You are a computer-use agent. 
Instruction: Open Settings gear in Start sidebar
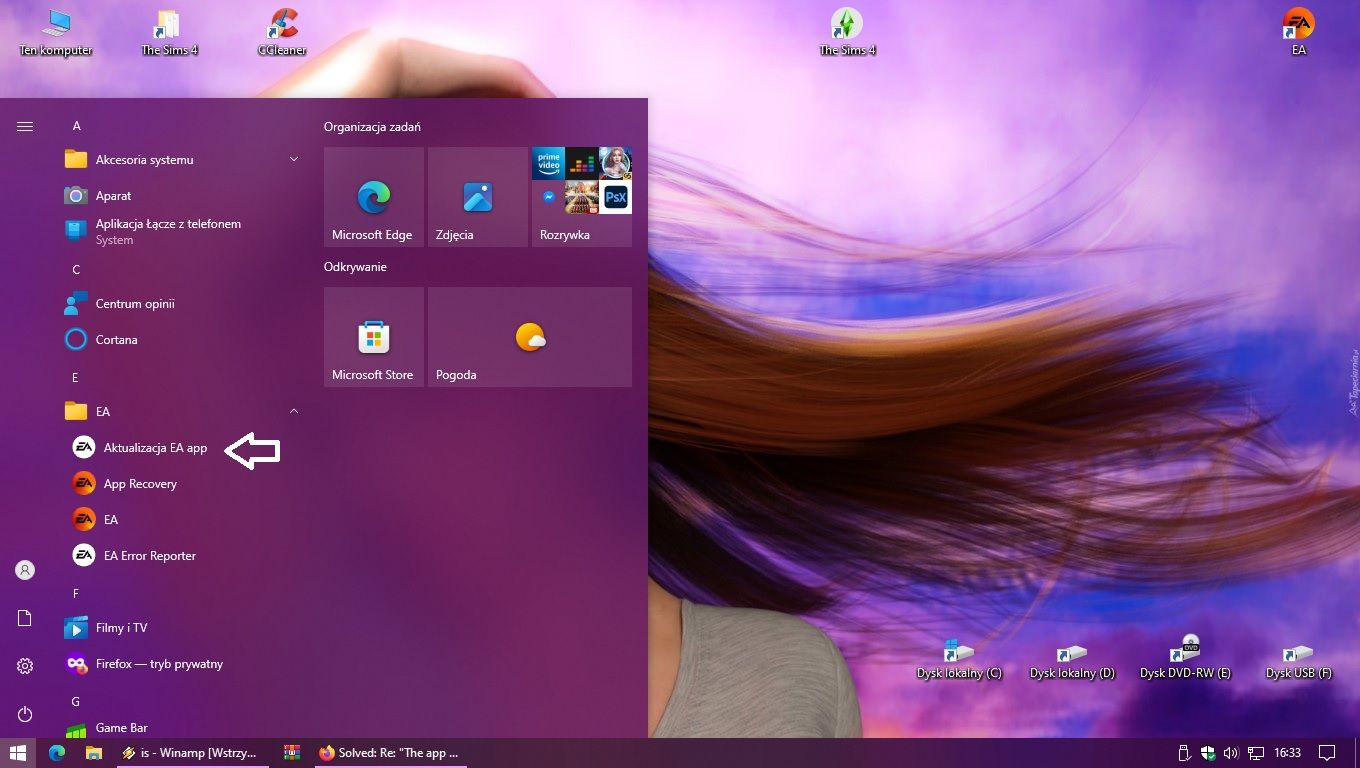(x=25, y=666)
